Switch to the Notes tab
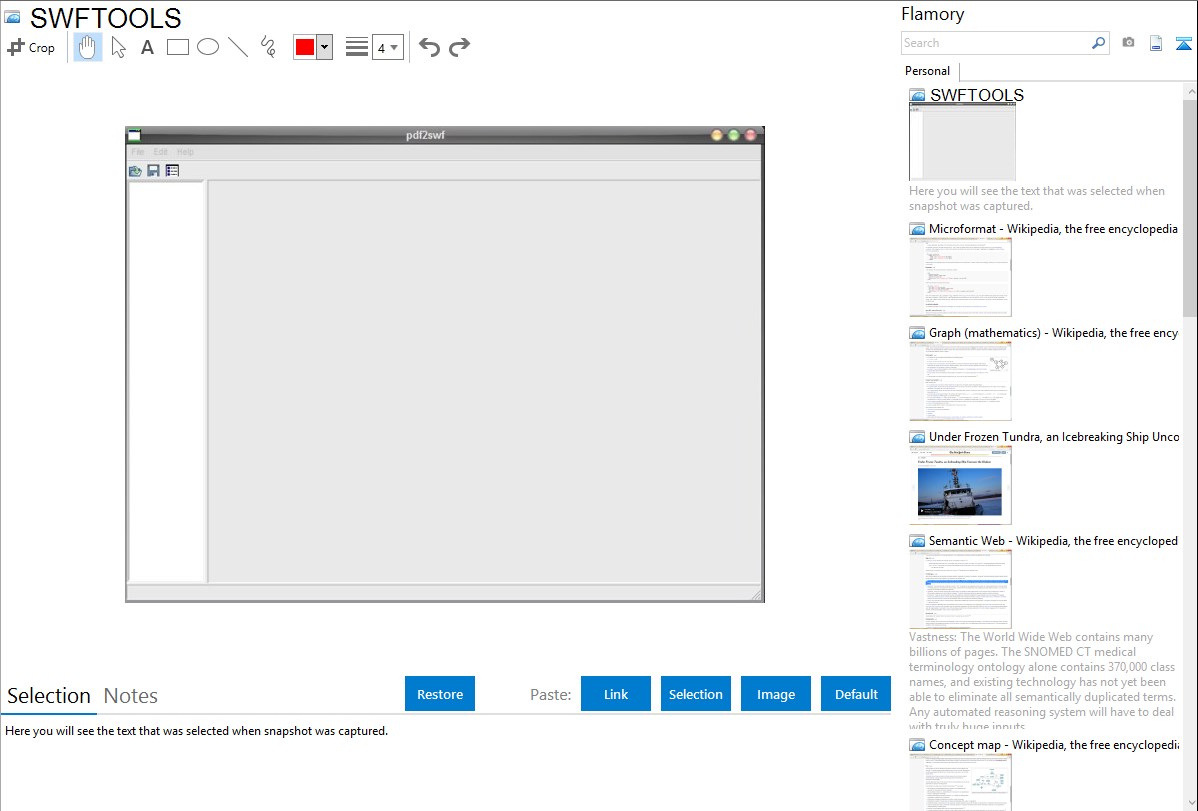This screenshot has height=811, width=1198. coord(131,696)
